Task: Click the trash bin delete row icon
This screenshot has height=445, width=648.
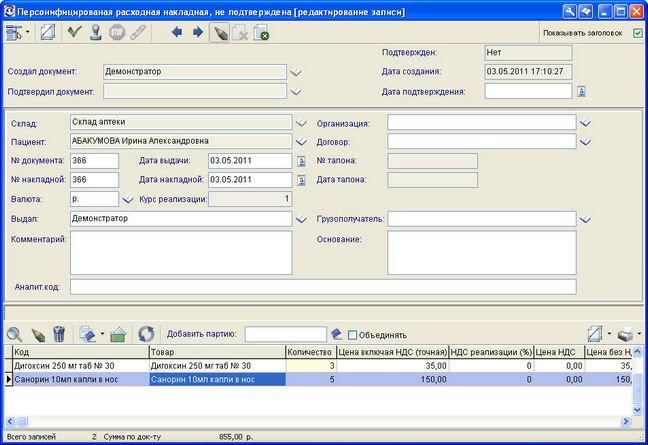Action: pos(59,334)
